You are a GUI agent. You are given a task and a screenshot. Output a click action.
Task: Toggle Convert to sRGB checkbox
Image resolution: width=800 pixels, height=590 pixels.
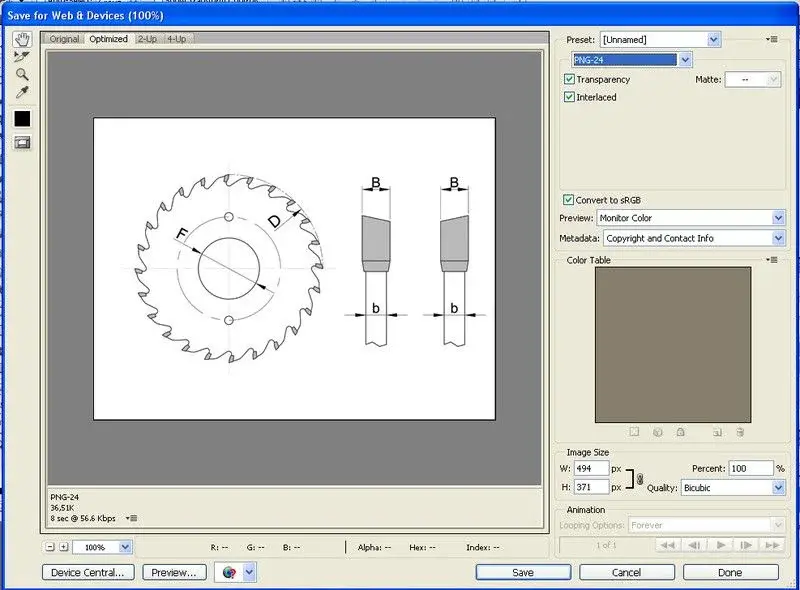point(568,200)
